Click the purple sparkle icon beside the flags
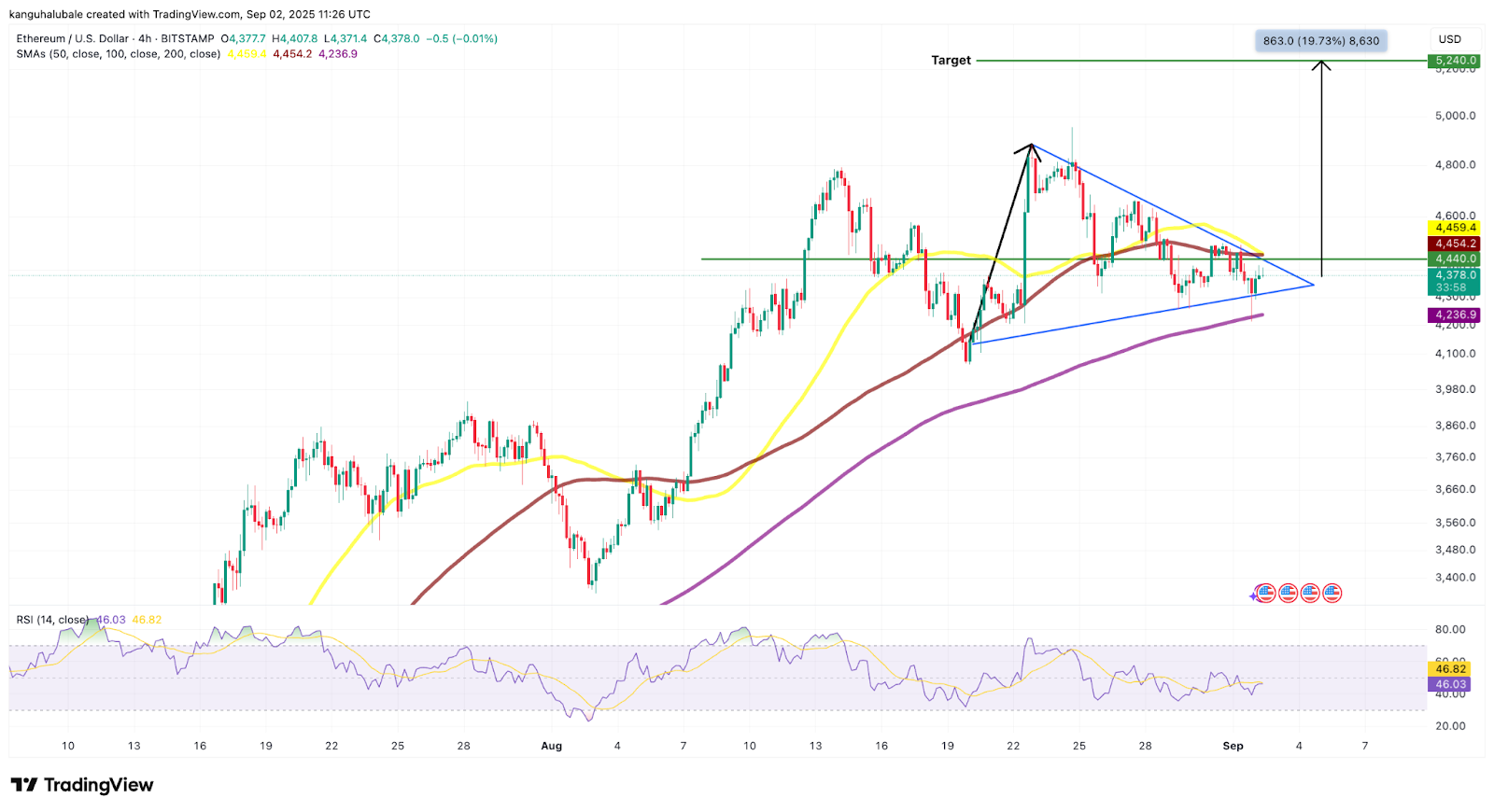1494x812 pixels. 1254,595
